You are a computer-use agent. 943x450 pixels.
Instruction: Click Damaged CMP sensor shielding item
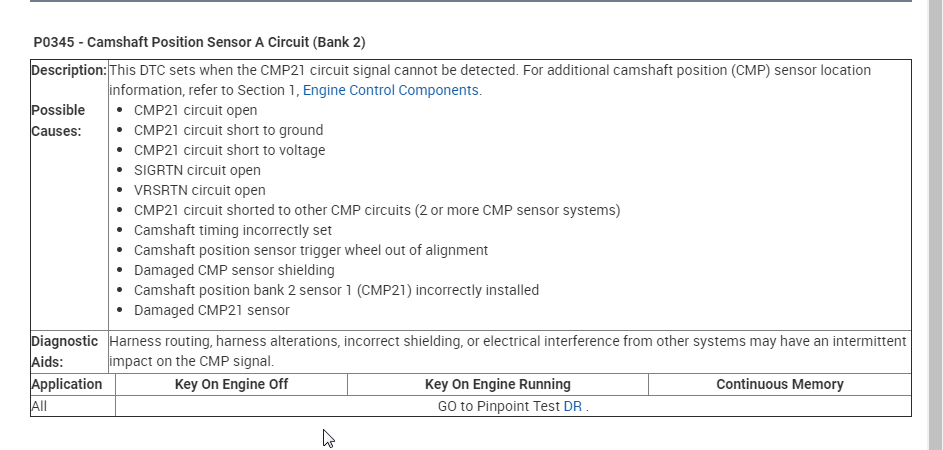pyautogui.click(x=234, y=270)
